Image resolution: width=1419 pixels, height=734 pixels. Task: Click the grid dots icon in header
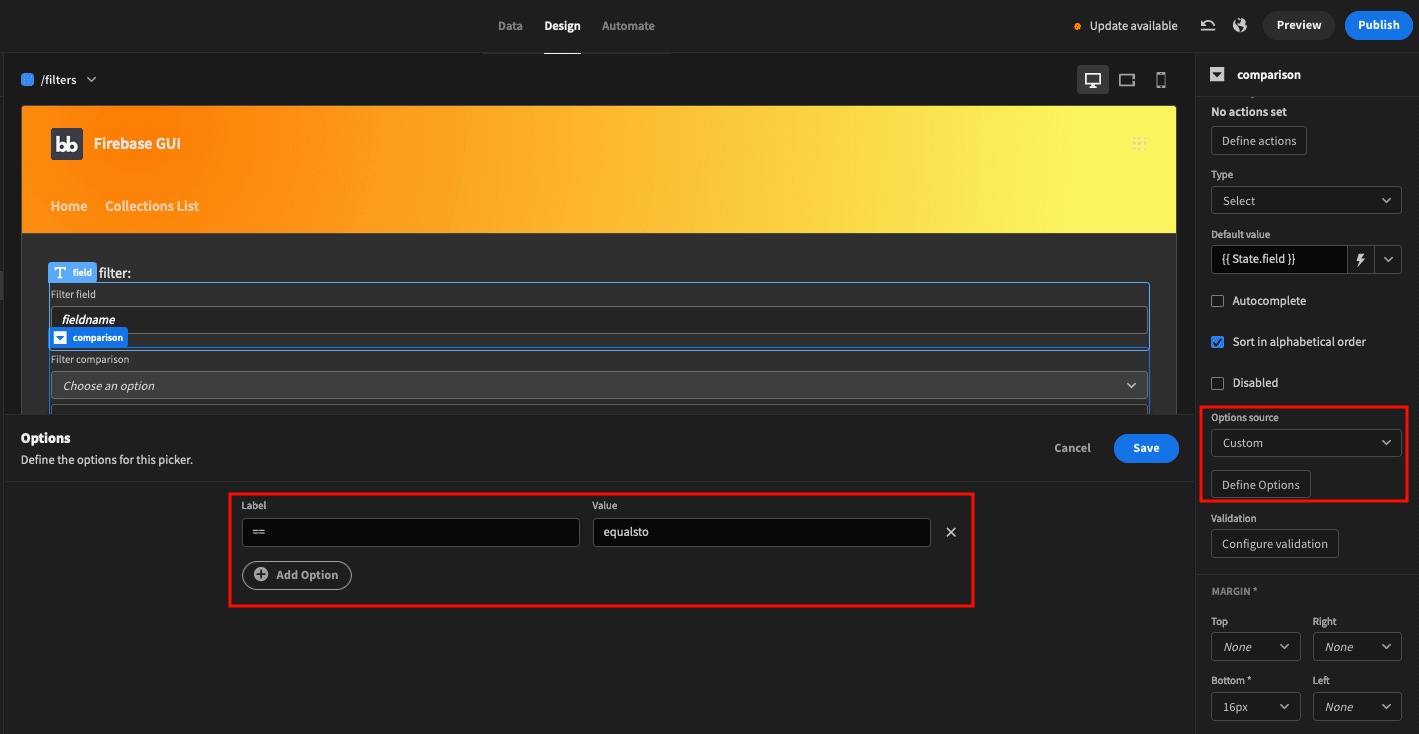(x=1138, y=144)
